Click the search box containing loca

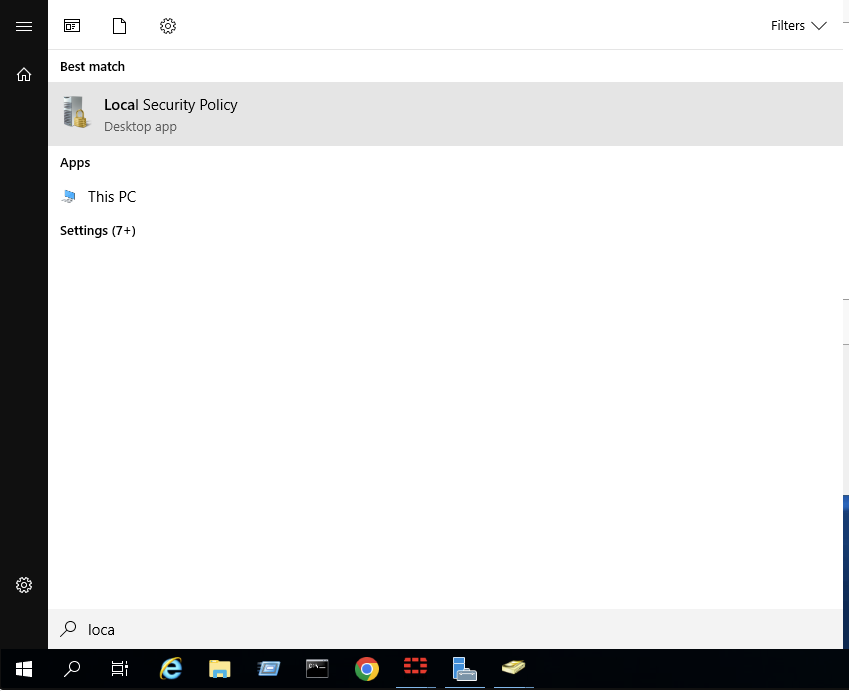click(445, 629)
